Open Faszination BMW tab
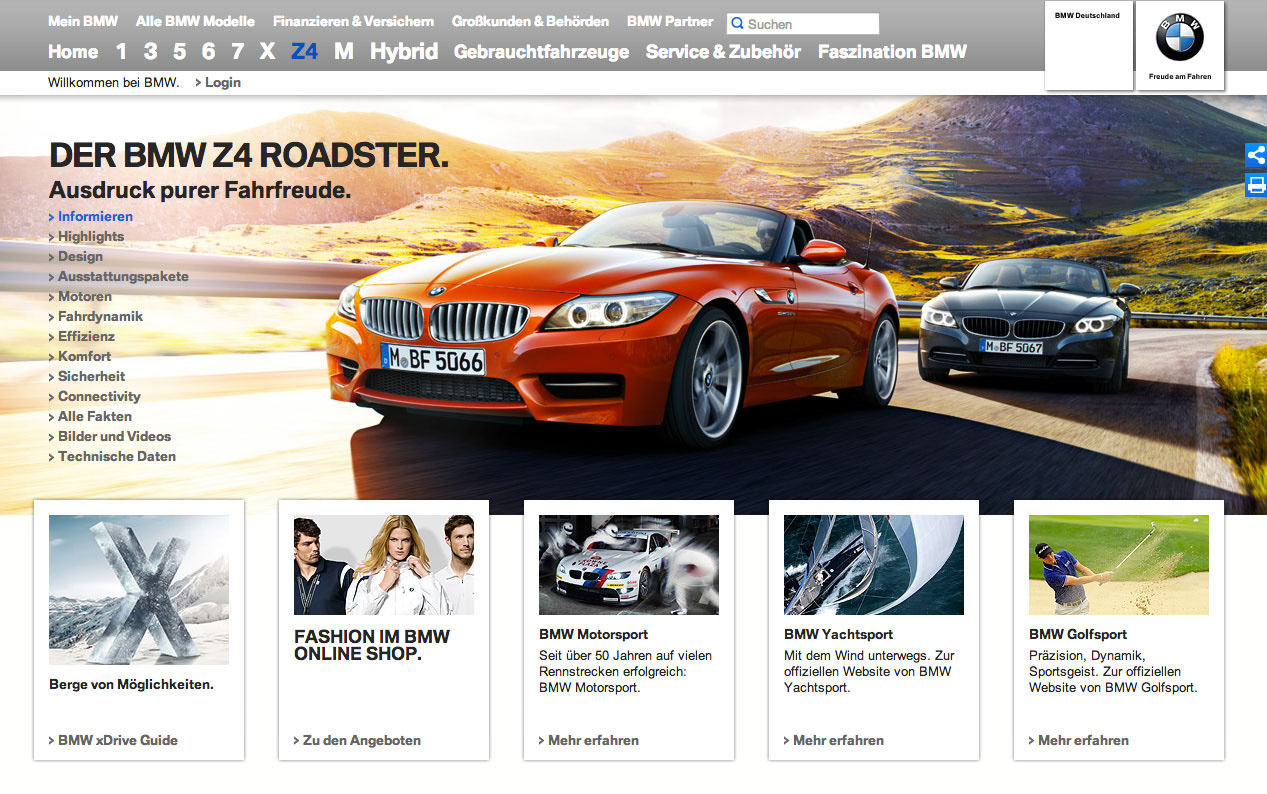 892,51
